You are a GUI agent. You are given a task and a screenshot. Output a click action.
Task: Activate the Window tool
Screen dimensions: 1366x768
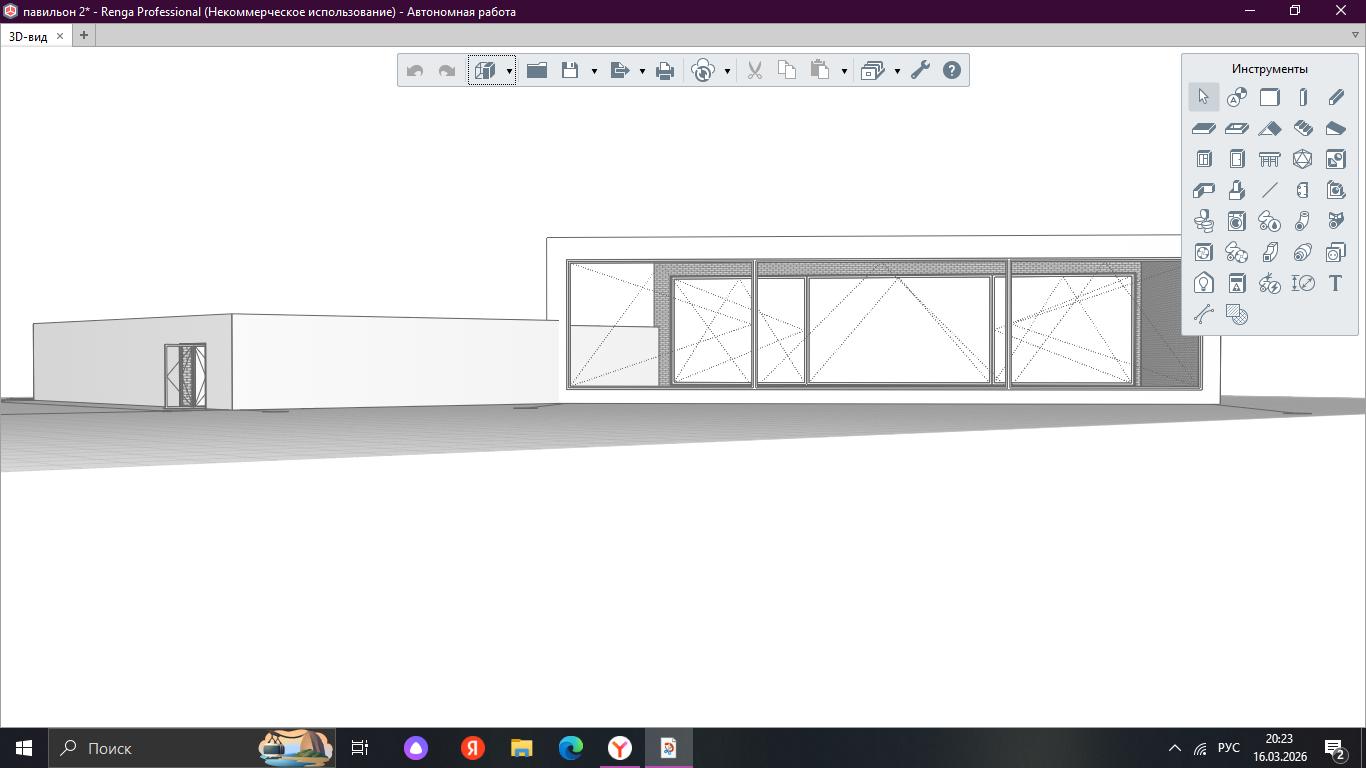pos(1204,159)
